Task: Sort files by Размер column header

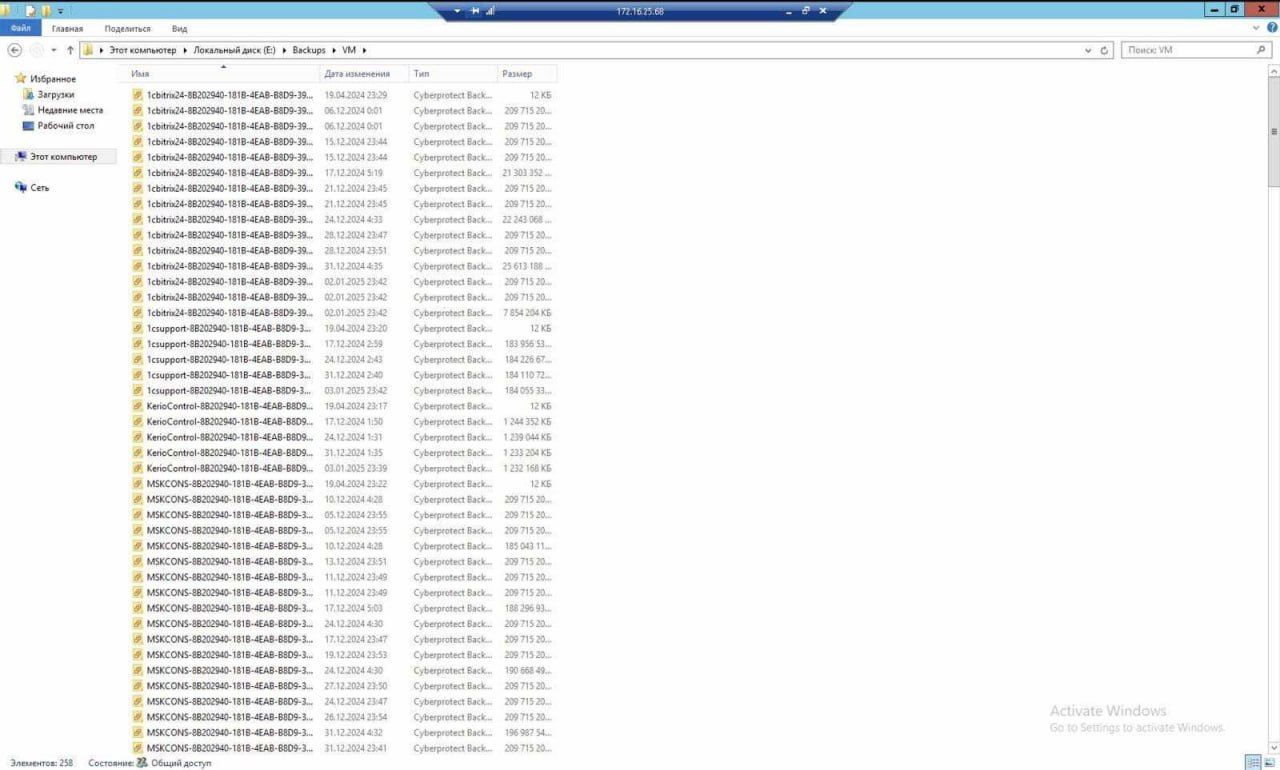Action: tap(517, 74)
